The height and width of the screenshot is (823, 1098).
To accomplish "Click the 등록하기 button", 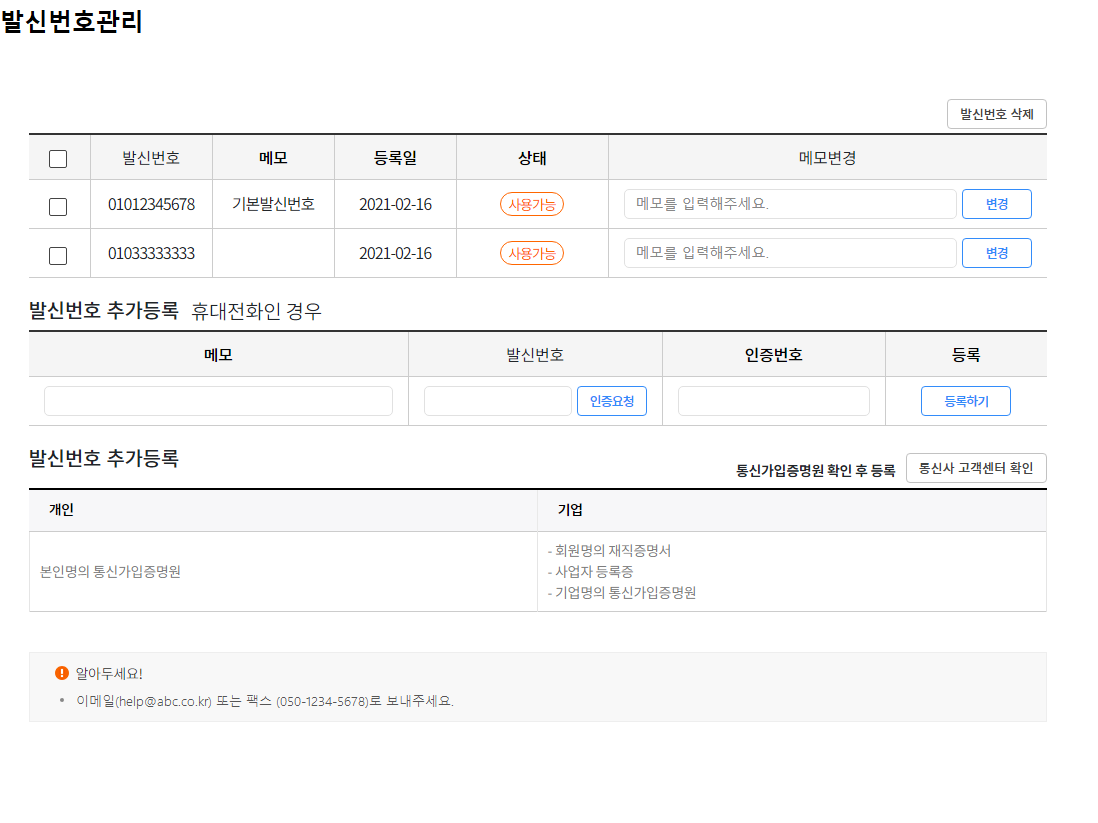I will 965,401.
